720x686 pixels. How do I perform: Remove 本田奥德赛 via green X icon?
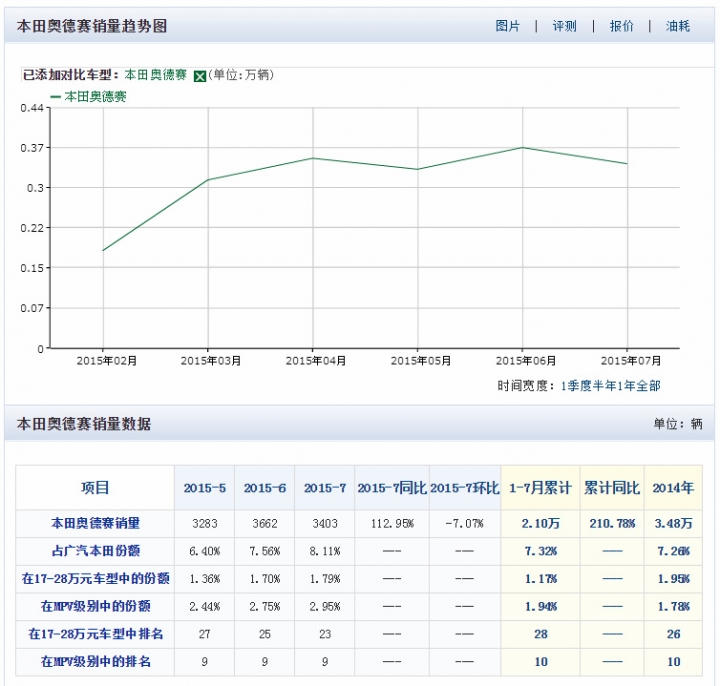pos(200,76)
